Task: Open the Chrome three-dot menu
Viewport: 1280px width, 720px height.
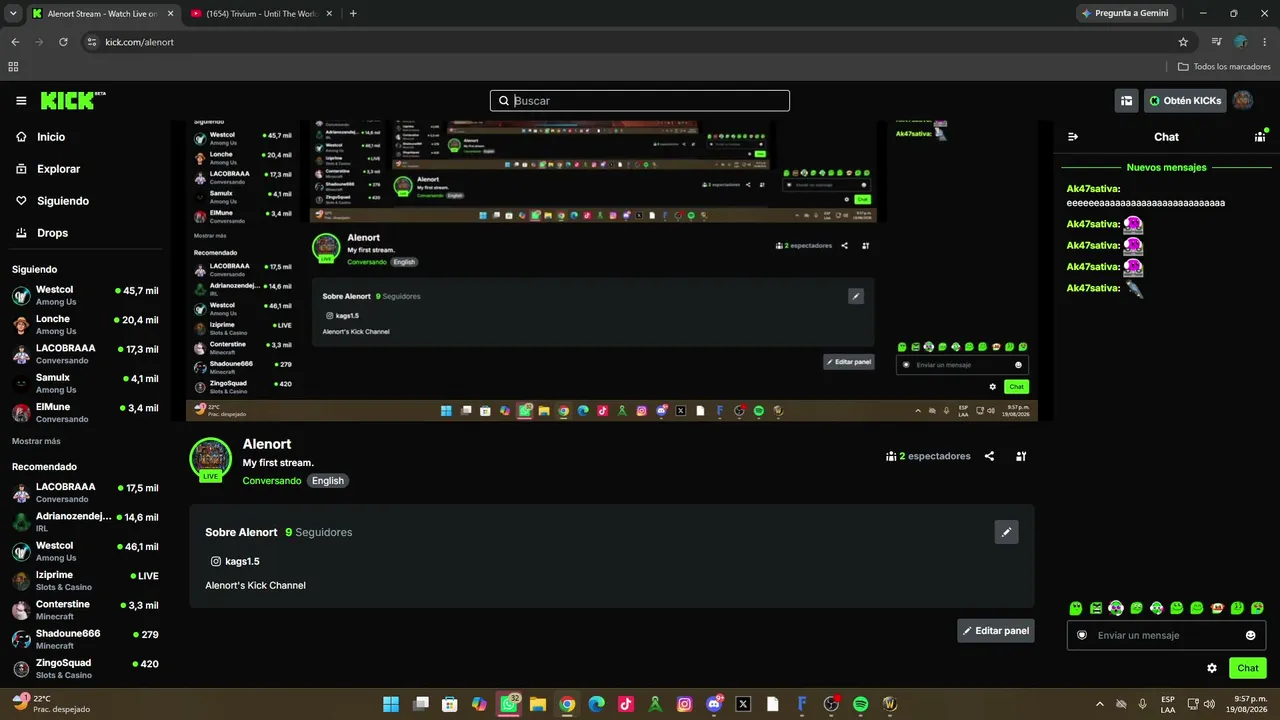Action: [1265, 42]
